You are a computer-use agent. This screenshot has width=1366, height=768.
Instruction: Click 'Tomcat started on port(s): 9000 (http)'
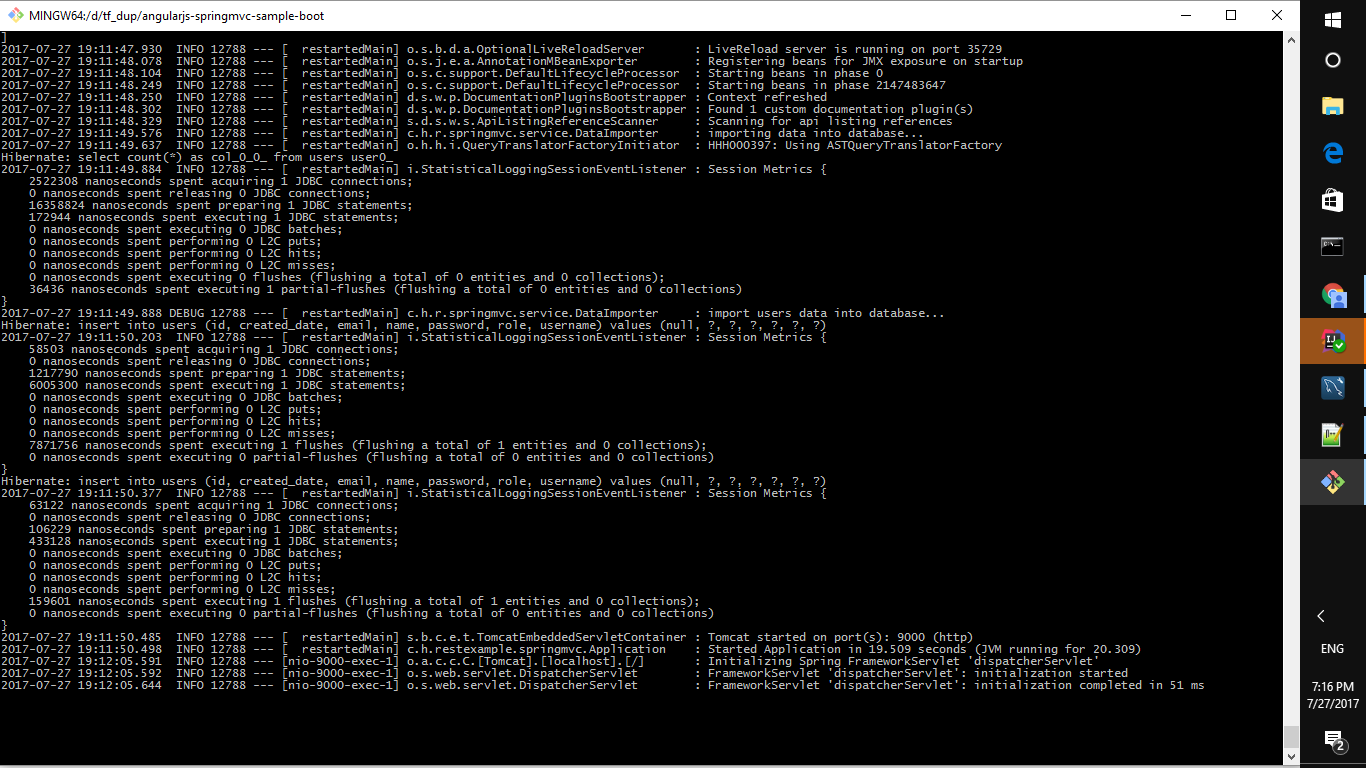tap(840, 637)
